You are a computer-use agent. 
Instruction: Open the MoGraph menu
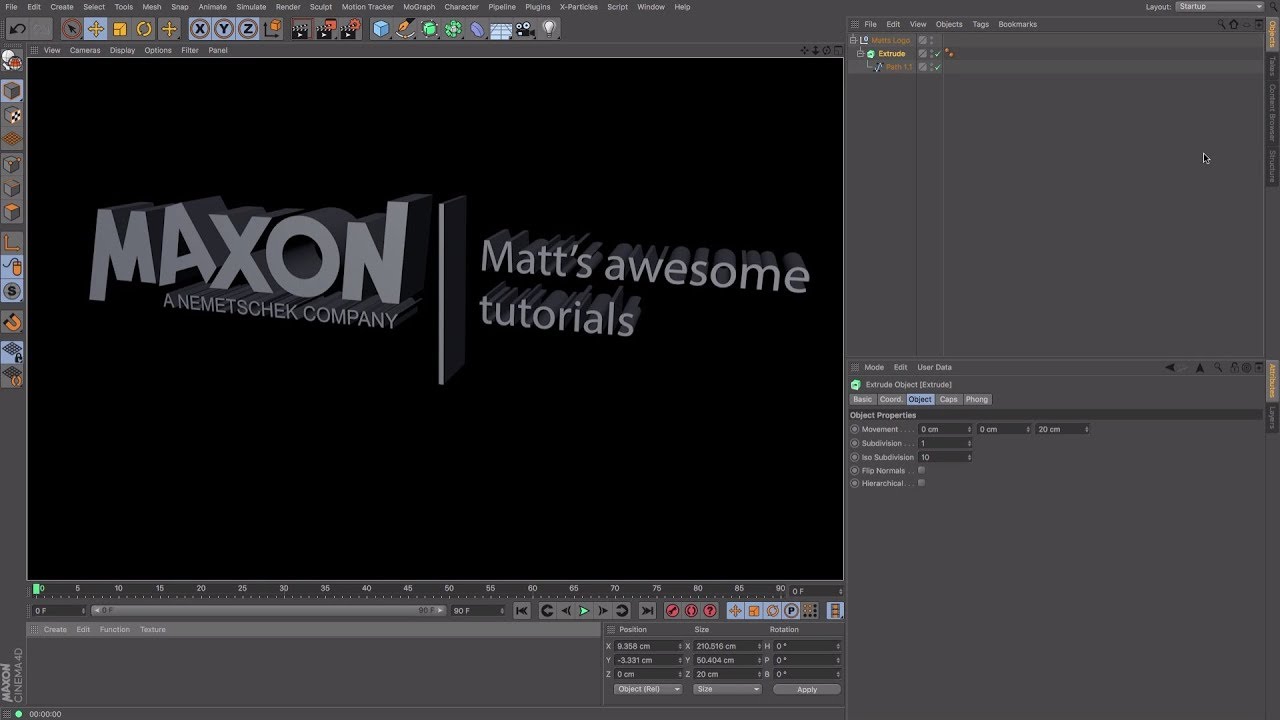(x=419, y=7)
